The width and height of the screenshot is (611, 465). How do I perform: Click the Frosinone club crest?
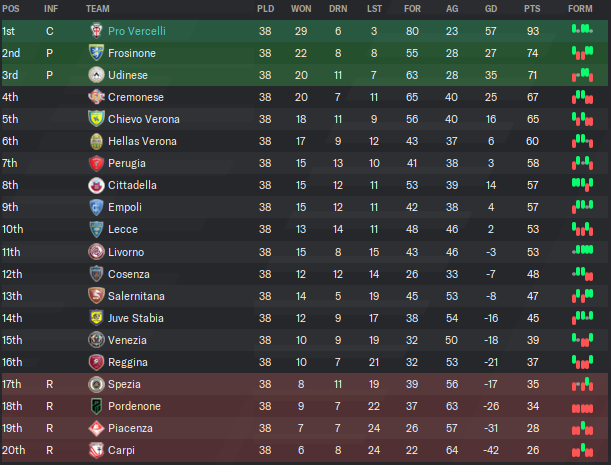[96, 53]
